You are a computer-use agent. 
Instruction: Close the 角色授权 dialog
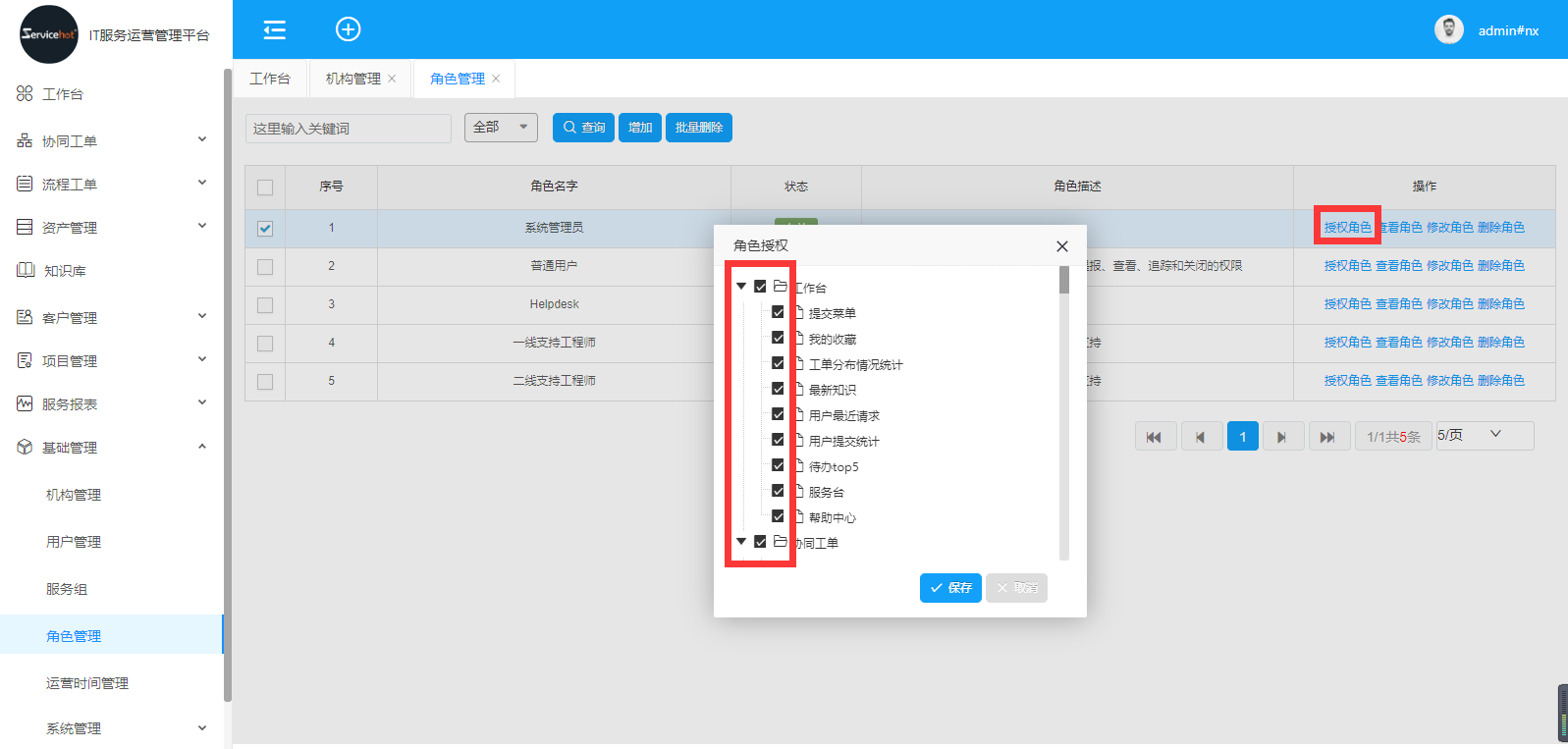(x=1061, y=246)
